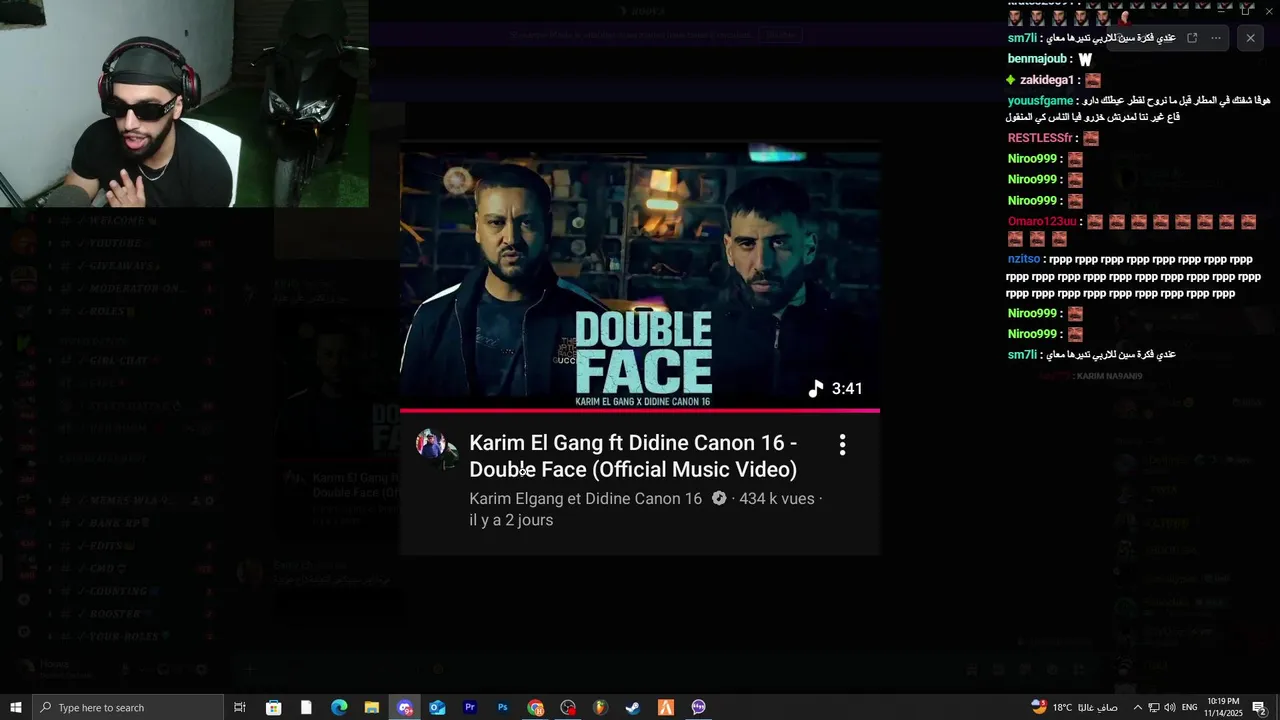Image resolution: width=1280 pixels, height=720 pixels.
Task: Click the username Omaro123uu in chat
Action: tap(1042, 221)
